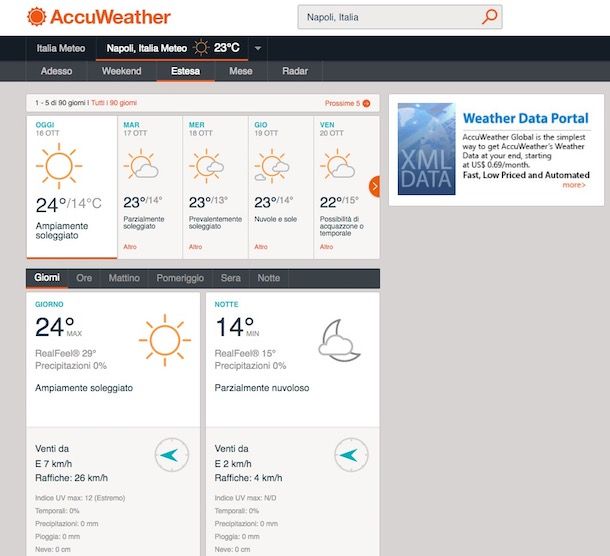
Task: Click the Altro link under VEN 20 OTT
Action: coord(326,247)
